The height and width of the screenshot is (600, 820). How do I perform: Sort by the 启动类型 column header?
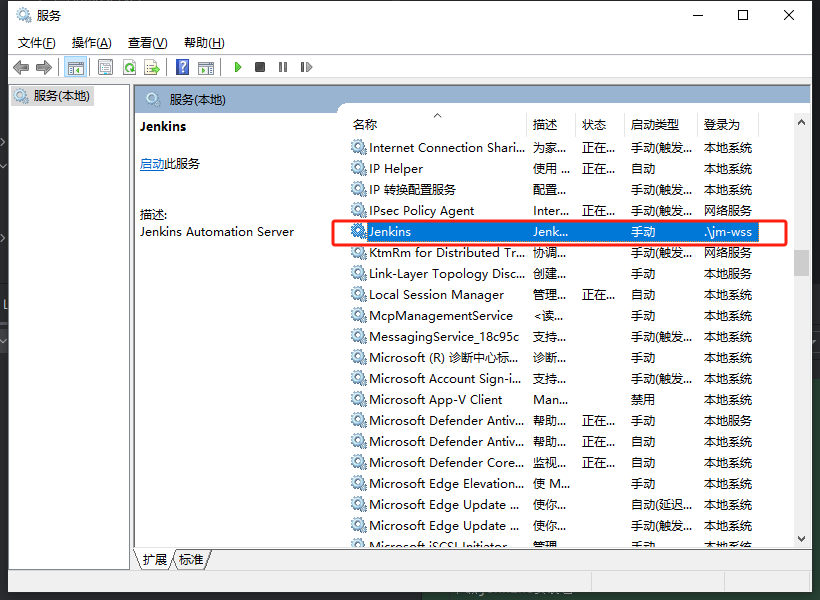tap(655, 125)
